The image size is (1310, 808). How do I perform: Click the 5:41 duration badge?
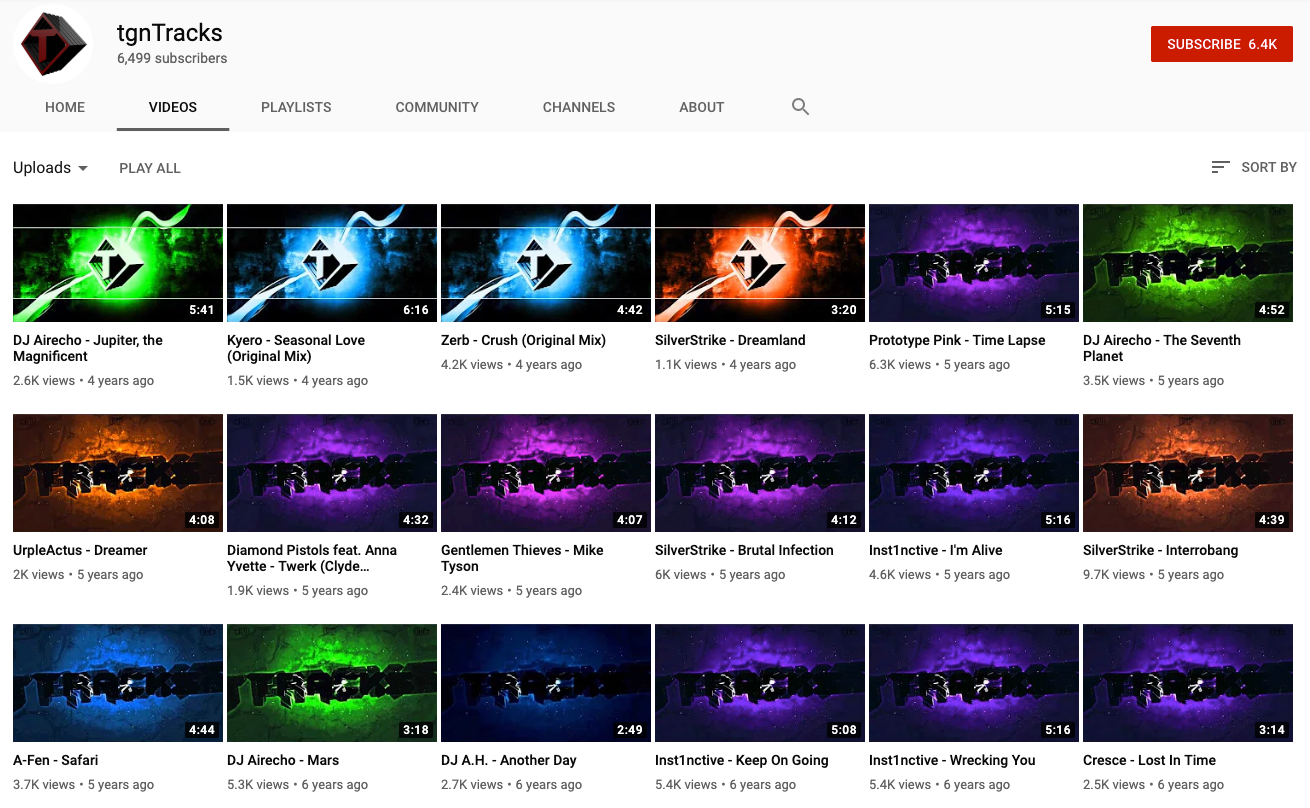tap(202, 310)
